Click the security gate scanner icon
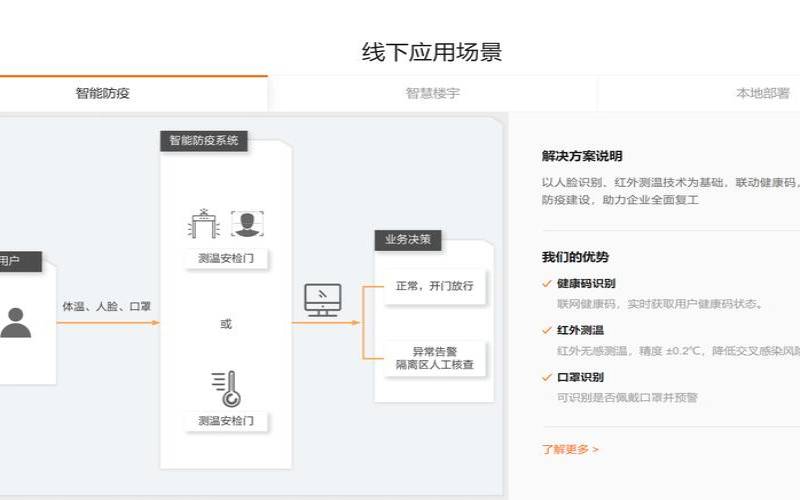The image size is (800, 500). coord(204,224)
